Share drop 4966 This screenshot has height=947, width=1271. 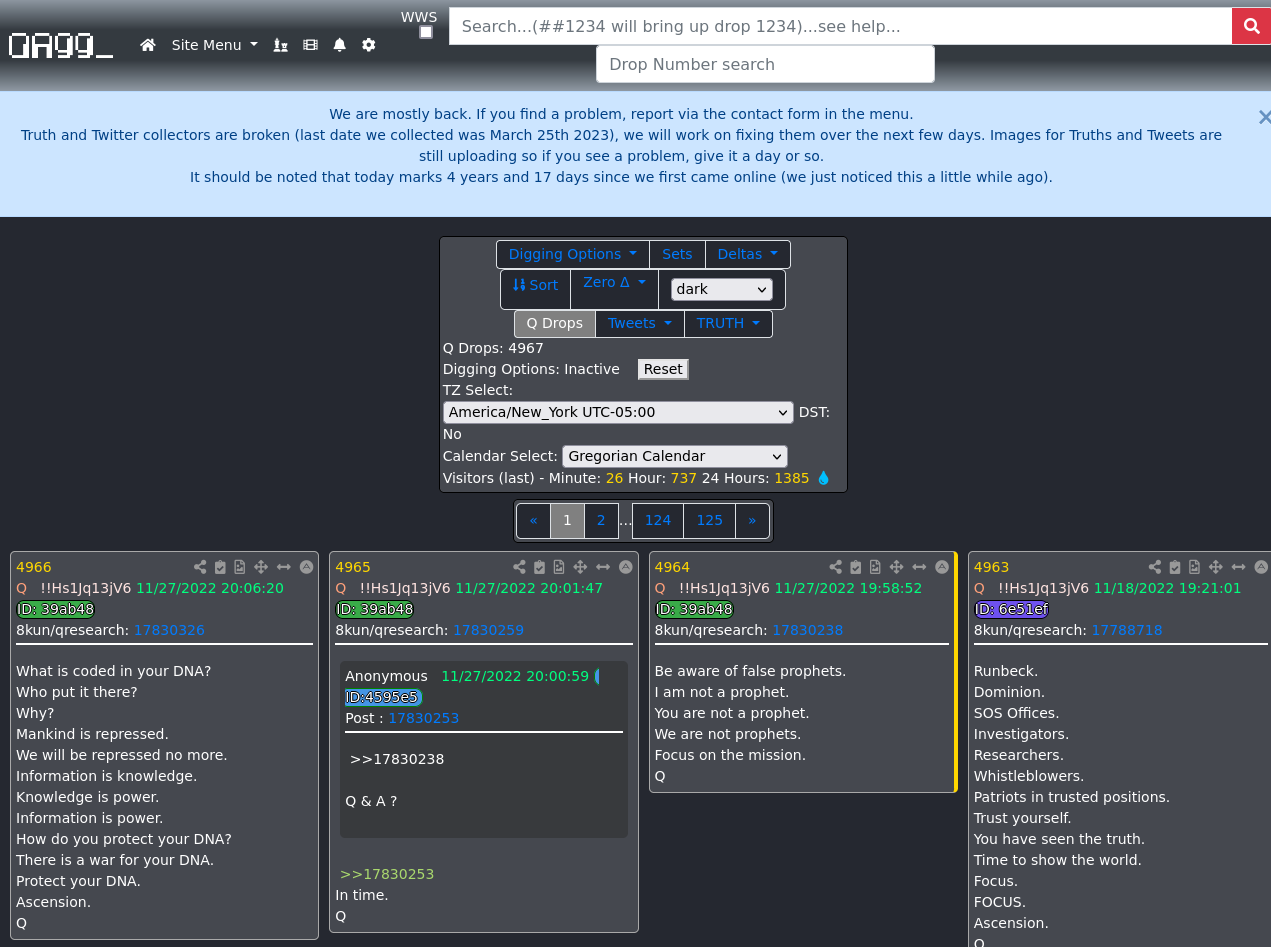pyautogui.click(x=200, y=567)
